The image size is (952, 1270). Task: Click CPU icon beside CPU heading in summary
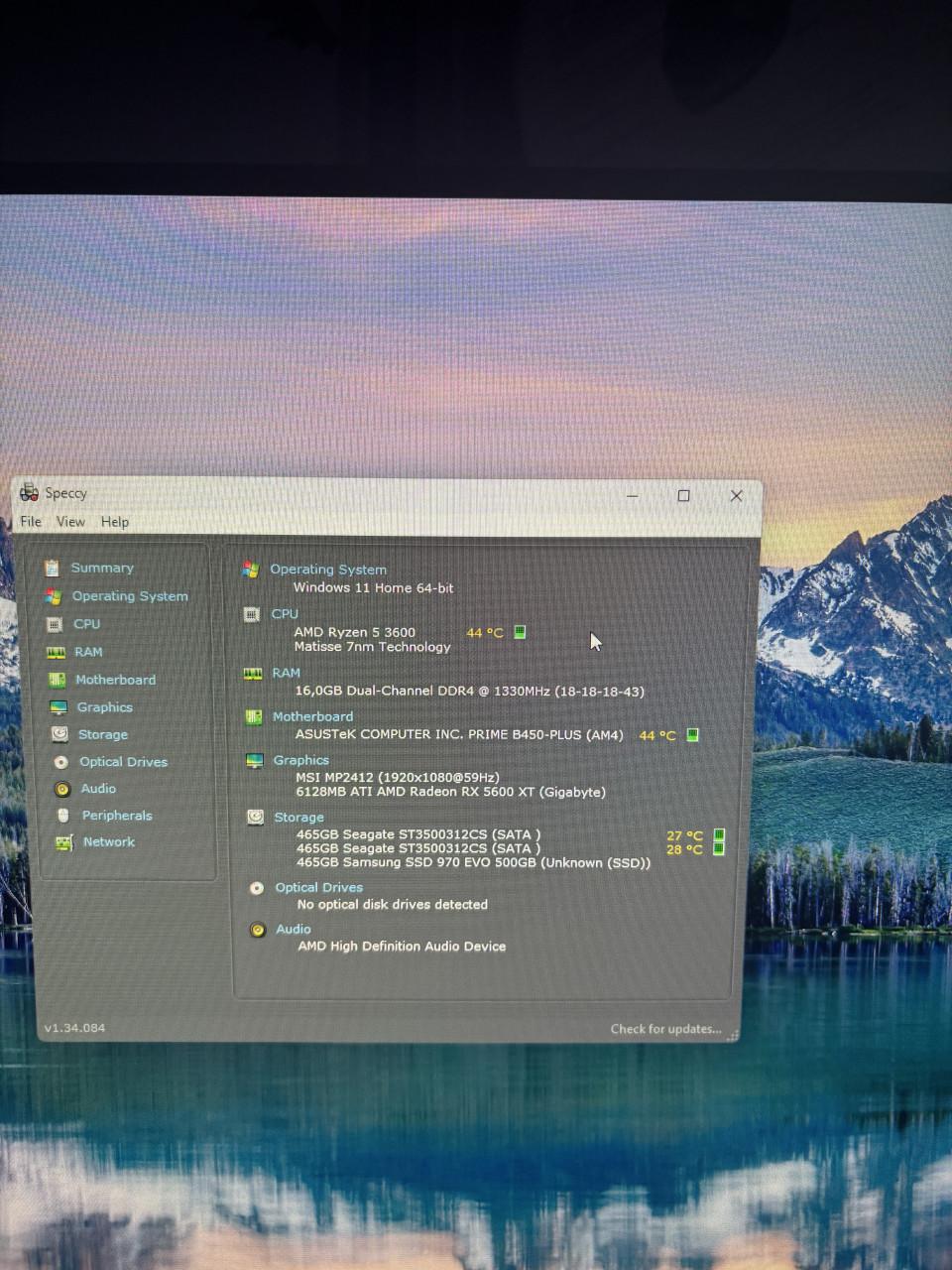coord(252,614)
